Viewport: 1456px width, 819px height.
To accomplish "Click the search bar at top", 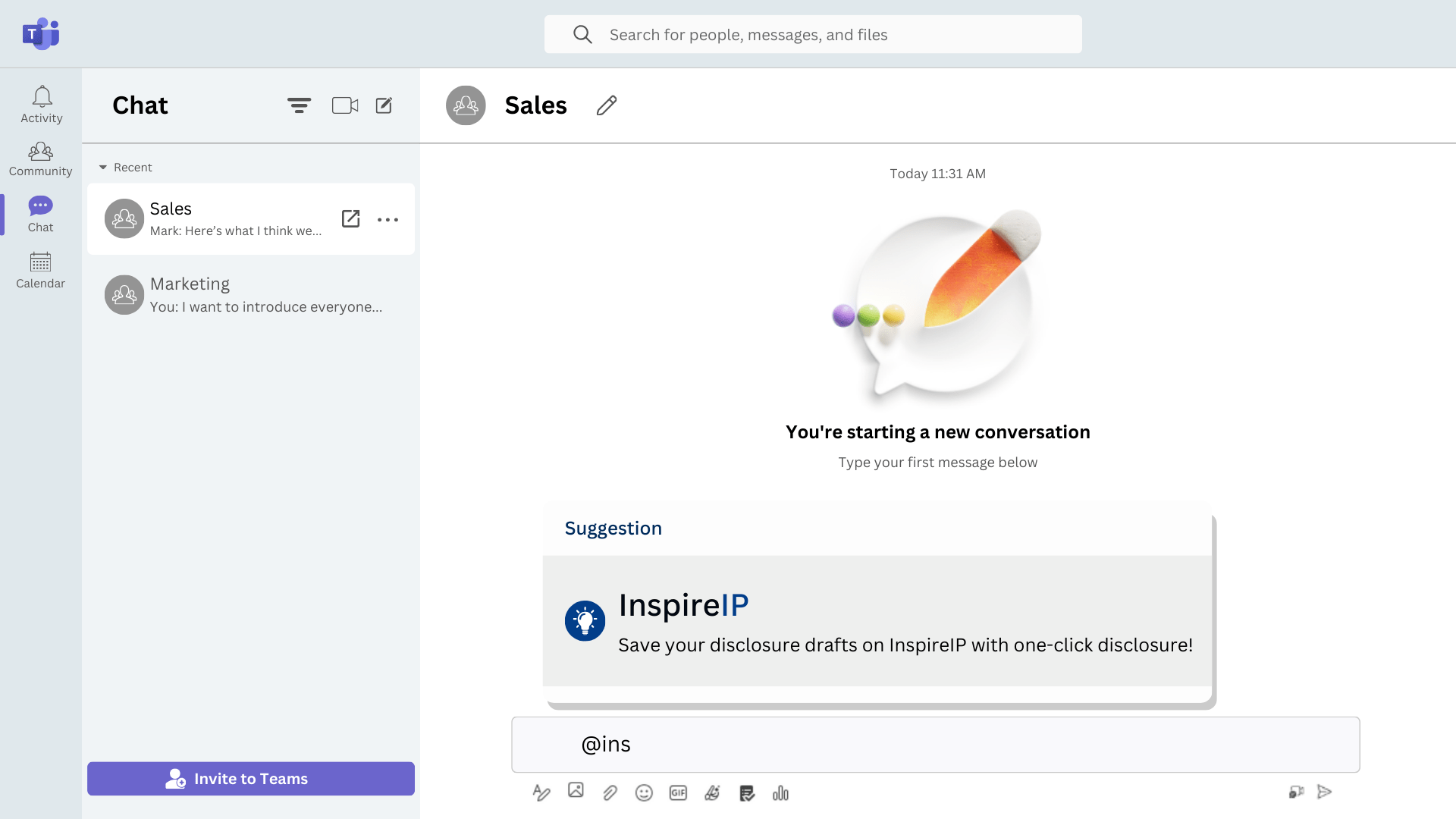I will tap(812, 34).
